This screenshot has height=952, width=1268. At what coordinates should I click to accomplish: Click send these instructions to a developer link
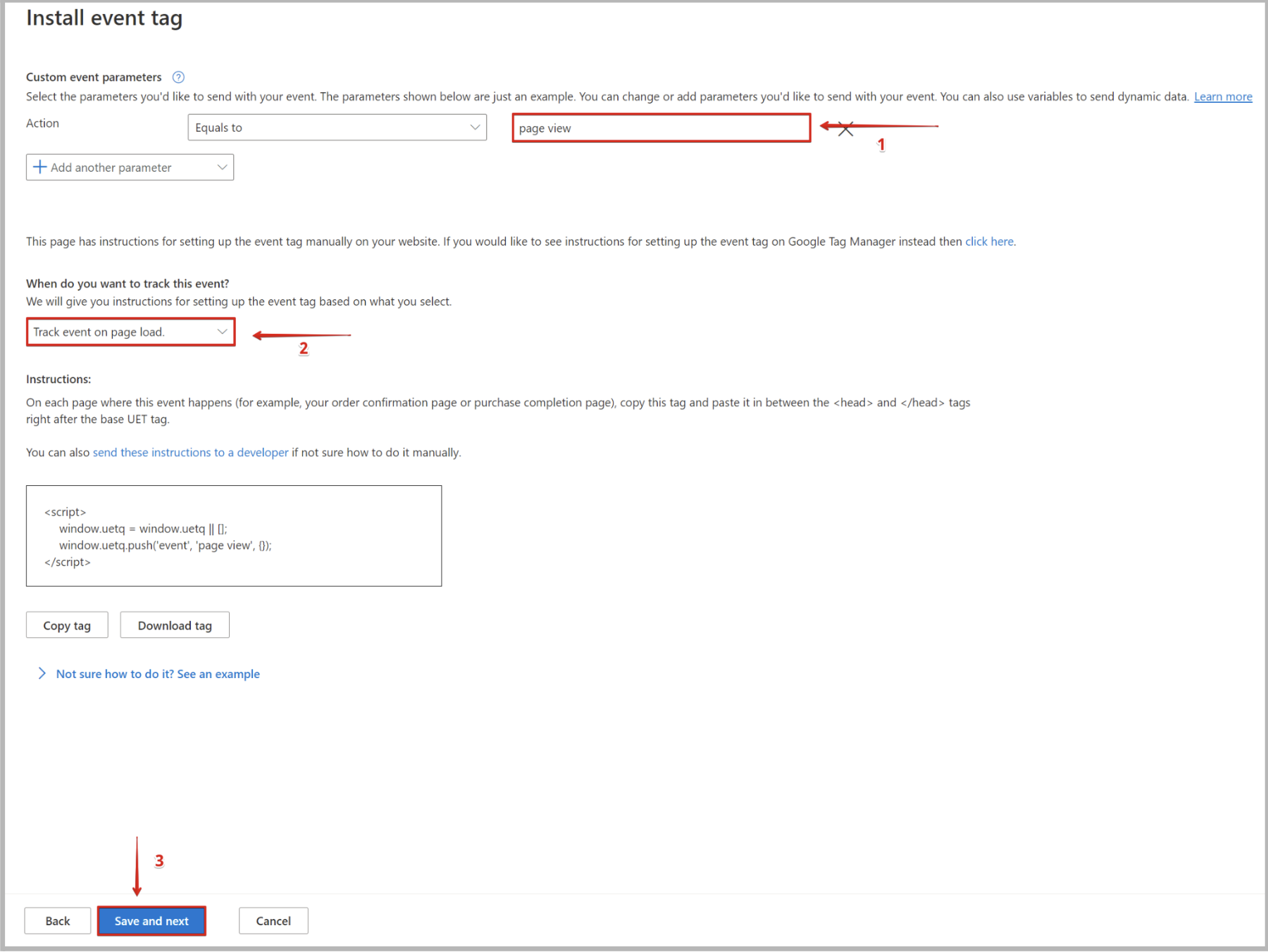[190, 452]
